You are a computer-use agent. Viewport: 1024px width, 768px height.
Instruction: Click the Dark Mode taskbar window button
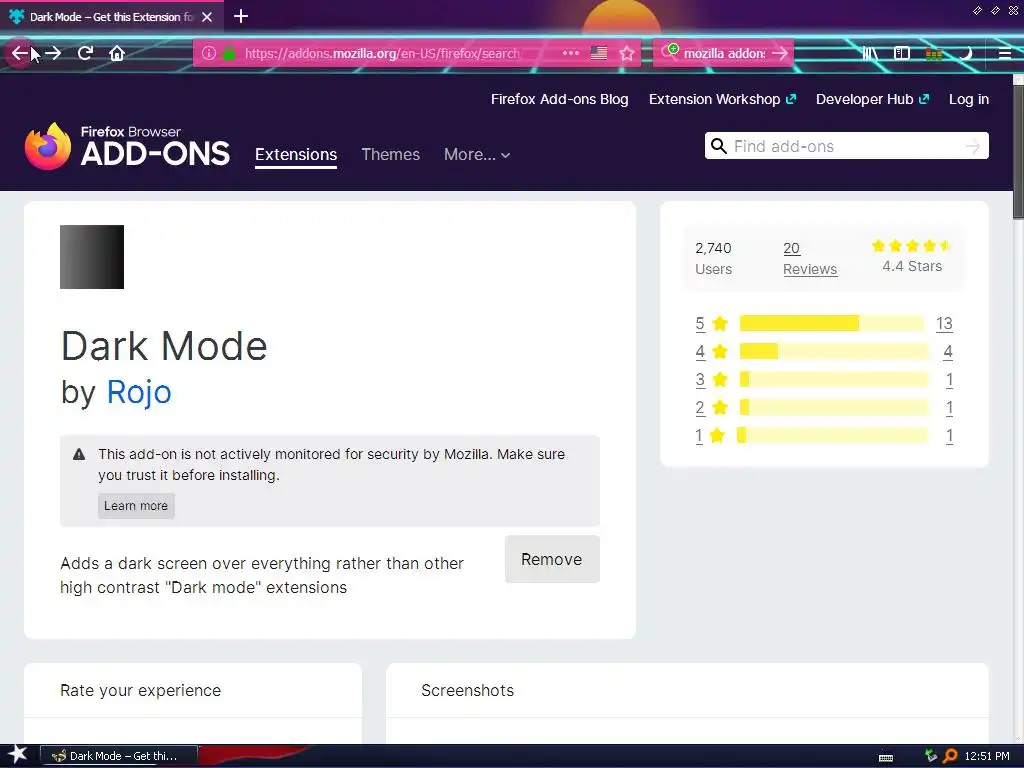[119, 756]
